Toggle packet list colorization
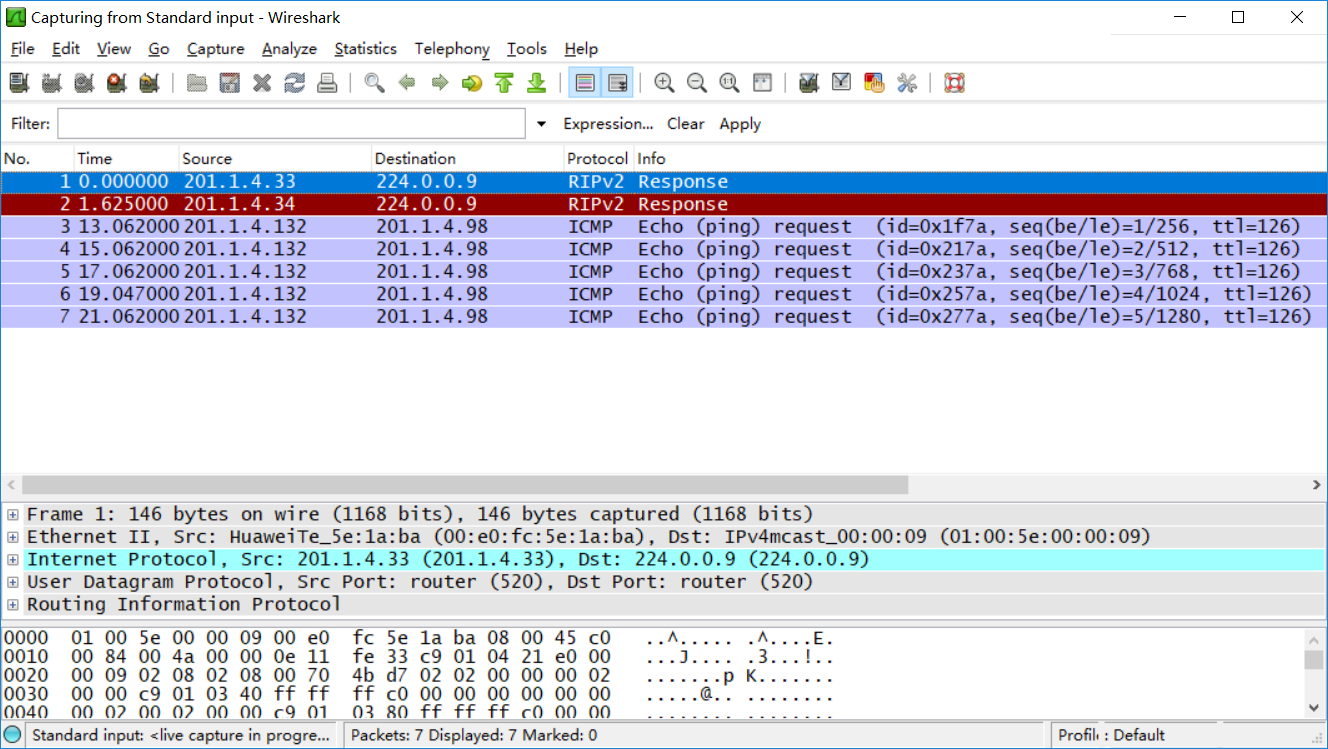 tap(585, 83)
